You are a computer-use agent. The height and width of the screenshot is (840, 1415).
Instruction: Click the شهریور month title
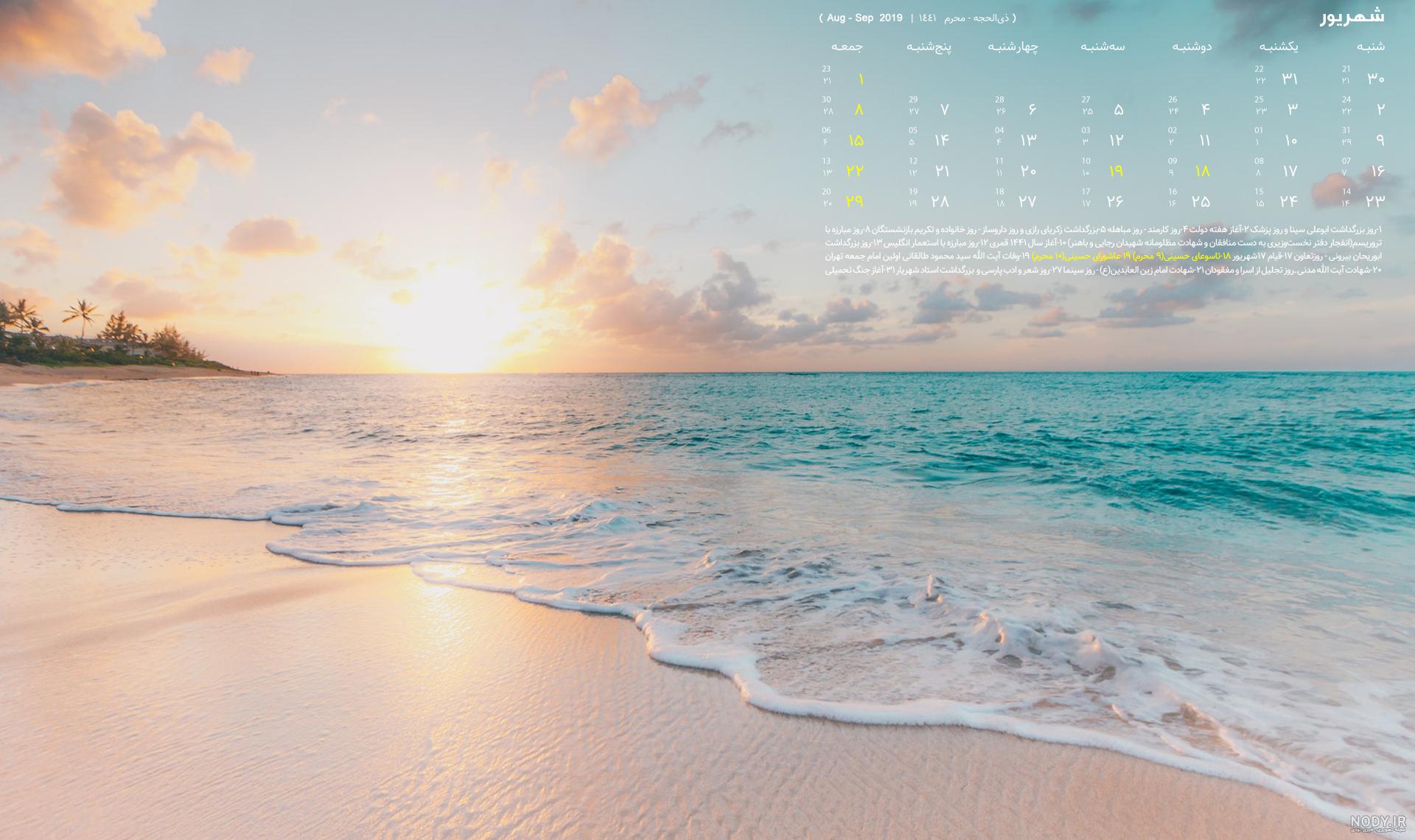(x=1352, y=18)
